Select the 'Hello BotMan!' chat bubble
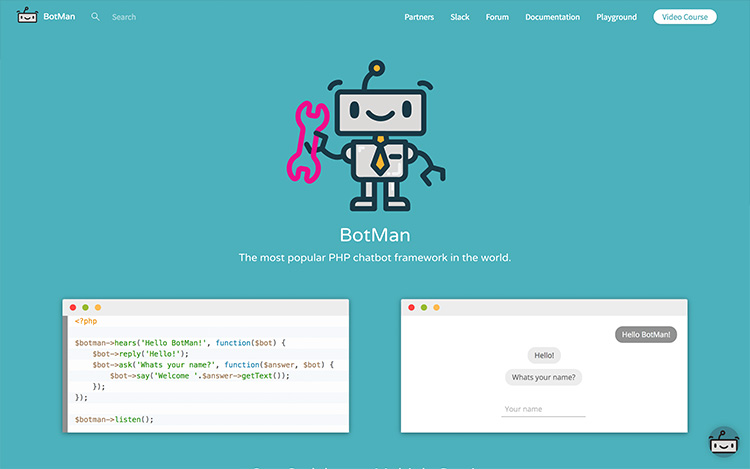The height and width of the screenshot is (469, 750). coord(645,335)
